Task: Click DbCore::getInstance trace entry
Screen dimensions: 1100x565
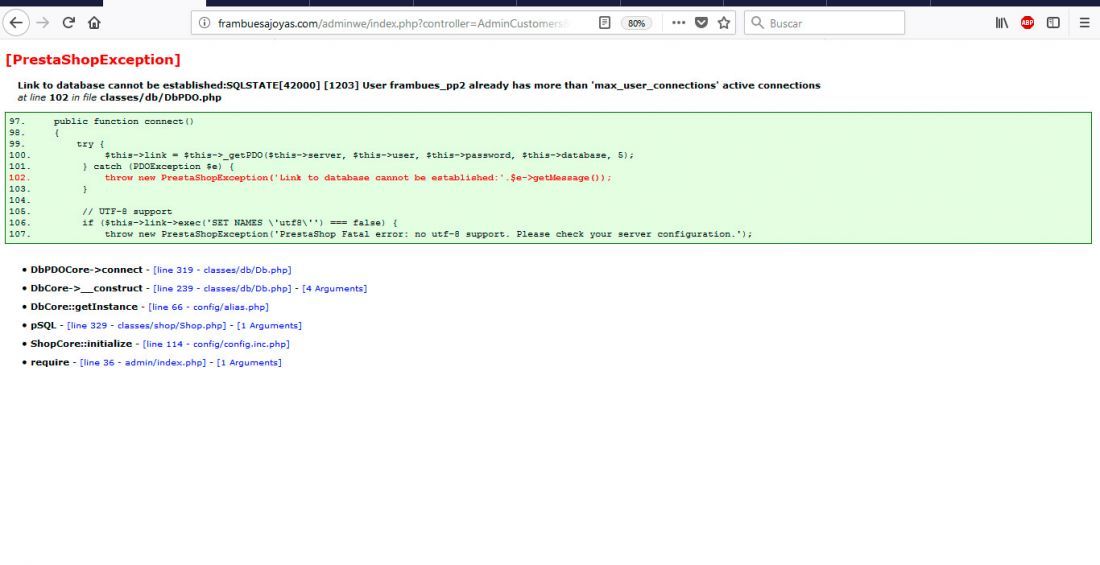Action: 84,307
